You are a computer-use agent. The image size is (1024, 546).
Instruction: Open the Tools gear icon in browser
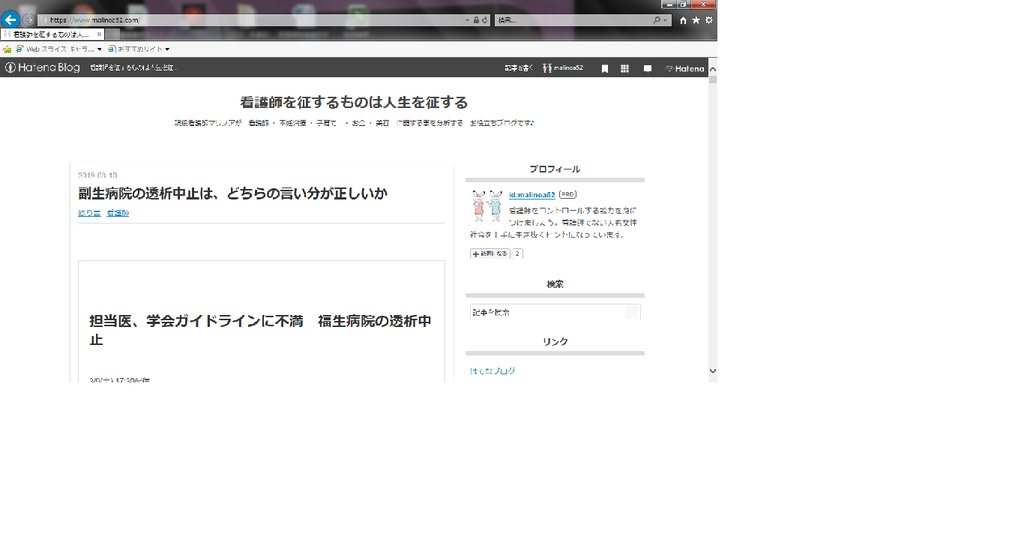point(709,20)
